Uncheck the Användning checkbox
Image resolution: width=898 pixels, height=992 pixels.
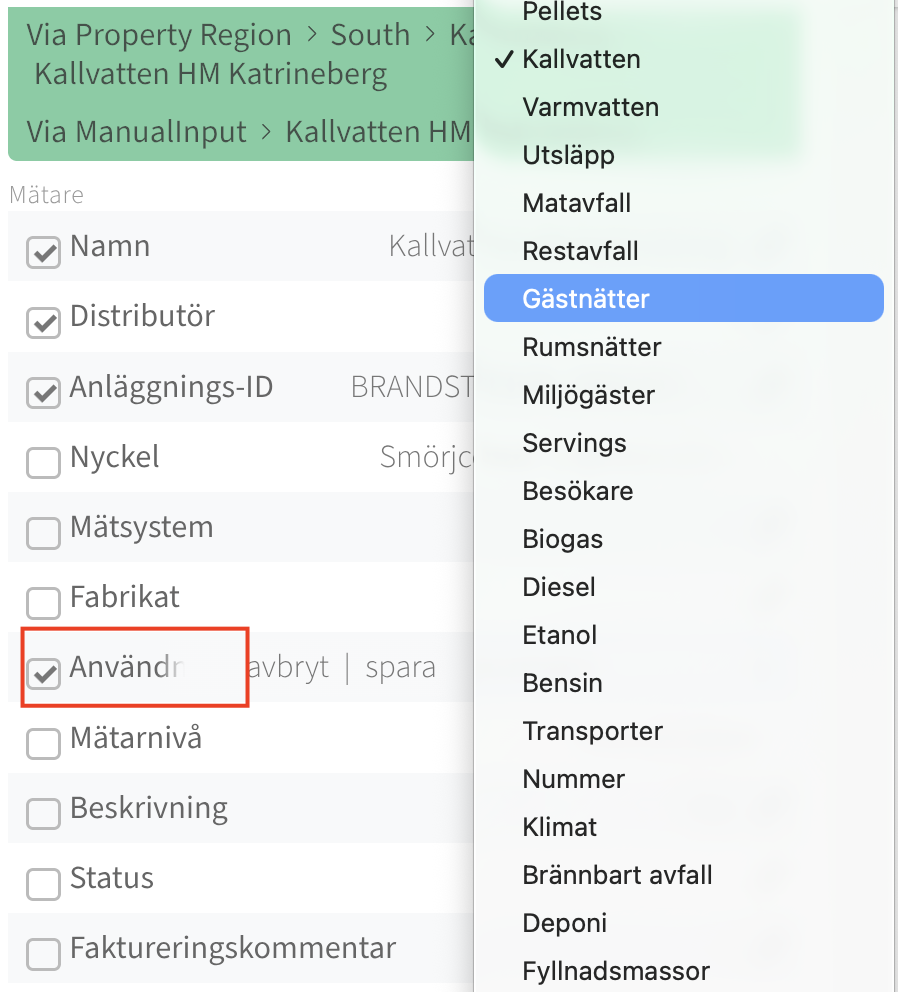pos(44,673)
